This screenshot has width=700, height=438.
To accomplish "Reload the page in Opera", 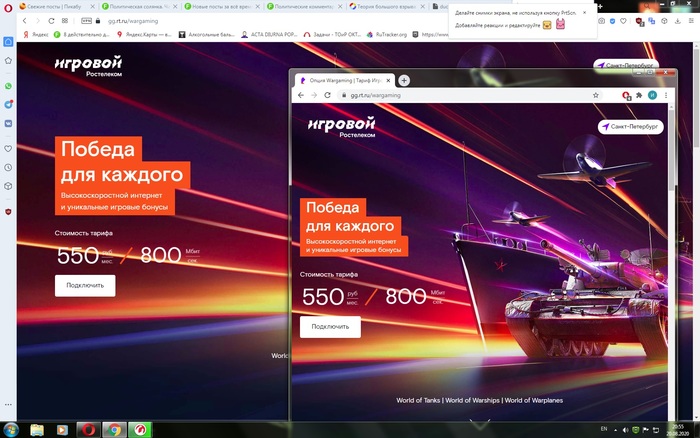I will pyautogui.click(x=51, y=21).
